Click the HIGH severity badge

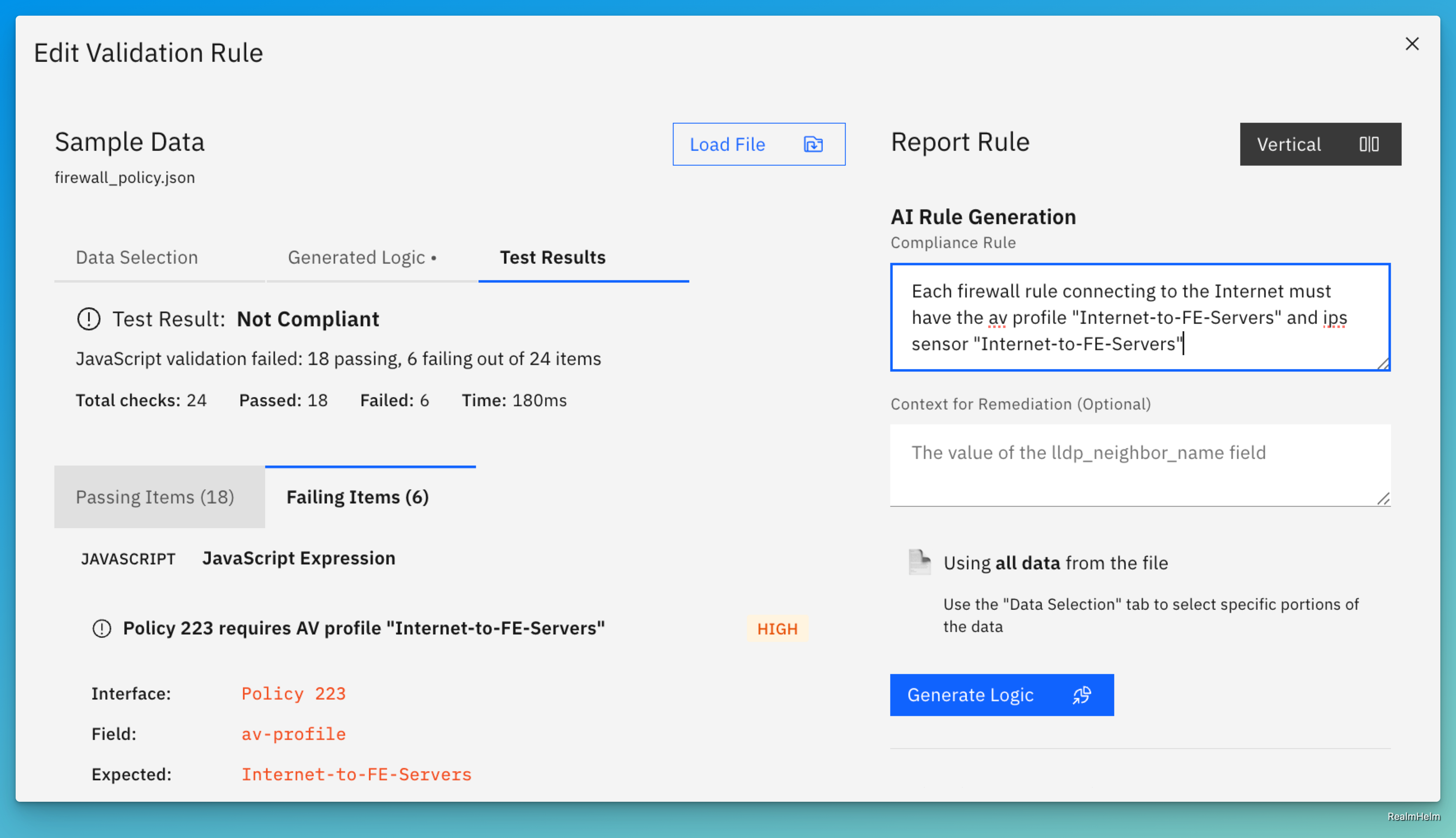point(777,629)
